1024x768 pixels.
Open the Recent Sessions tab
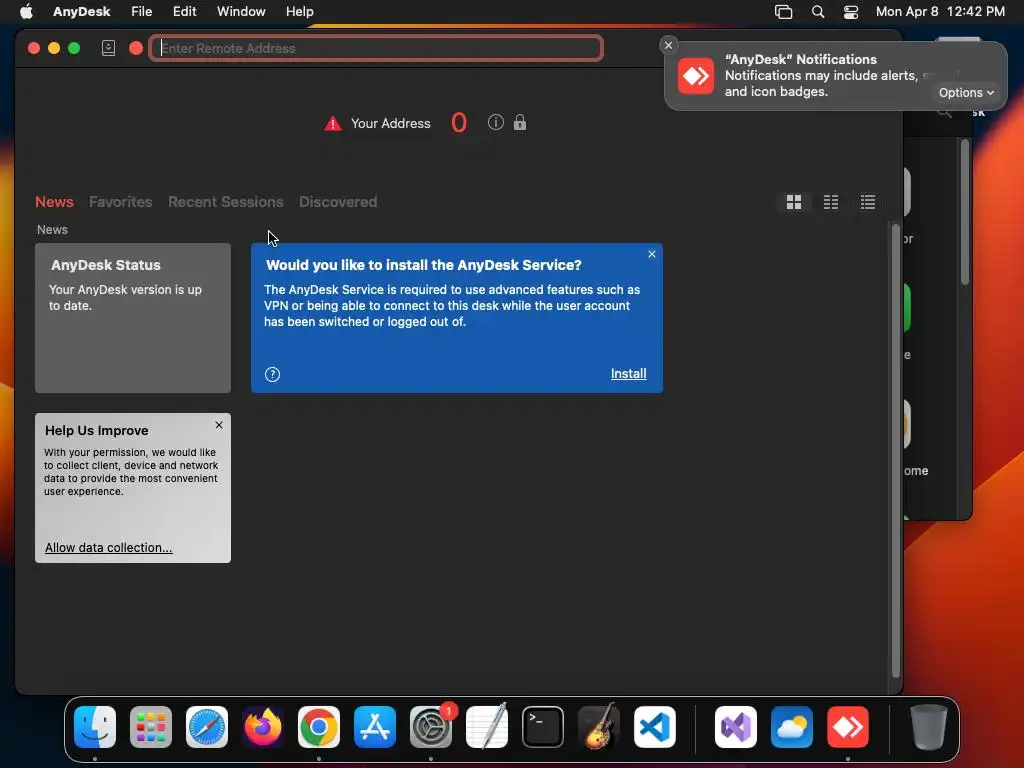[x=226, y=202]
